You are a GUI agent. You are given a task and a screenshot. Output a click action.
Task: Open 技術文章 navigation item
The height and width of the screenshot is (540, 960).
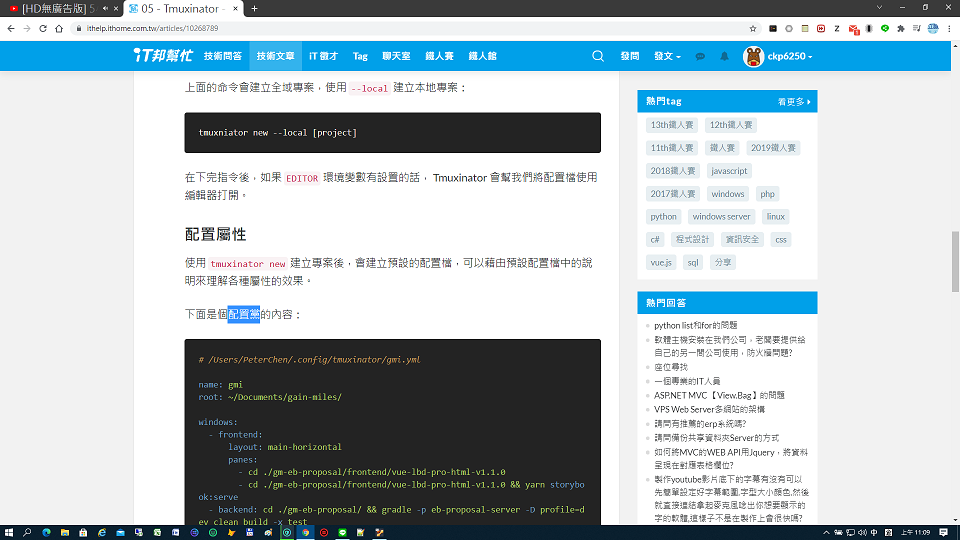pyautogui.click(x=276, y=56)
